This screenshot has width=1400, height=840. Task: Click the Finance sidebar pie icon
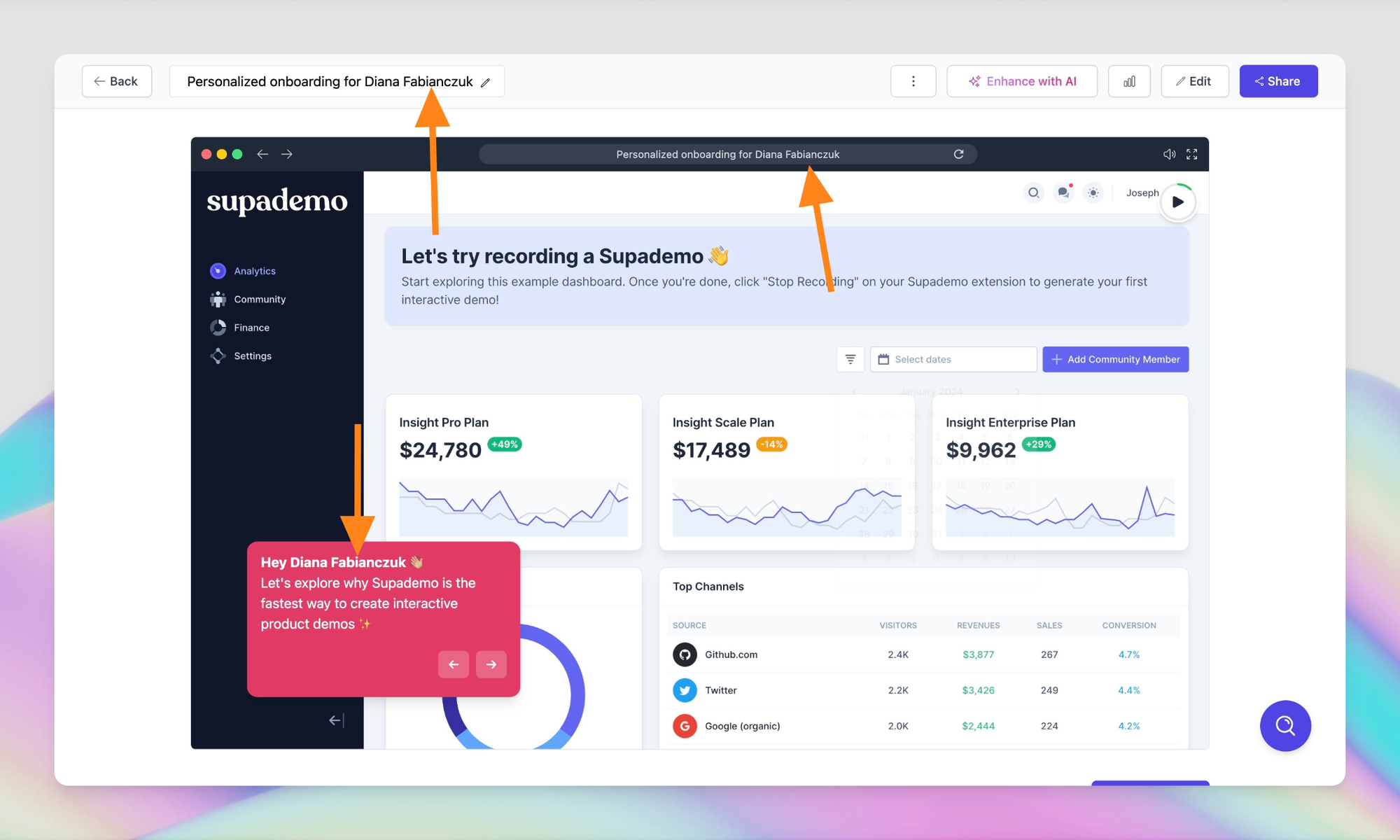click(218, 328)
